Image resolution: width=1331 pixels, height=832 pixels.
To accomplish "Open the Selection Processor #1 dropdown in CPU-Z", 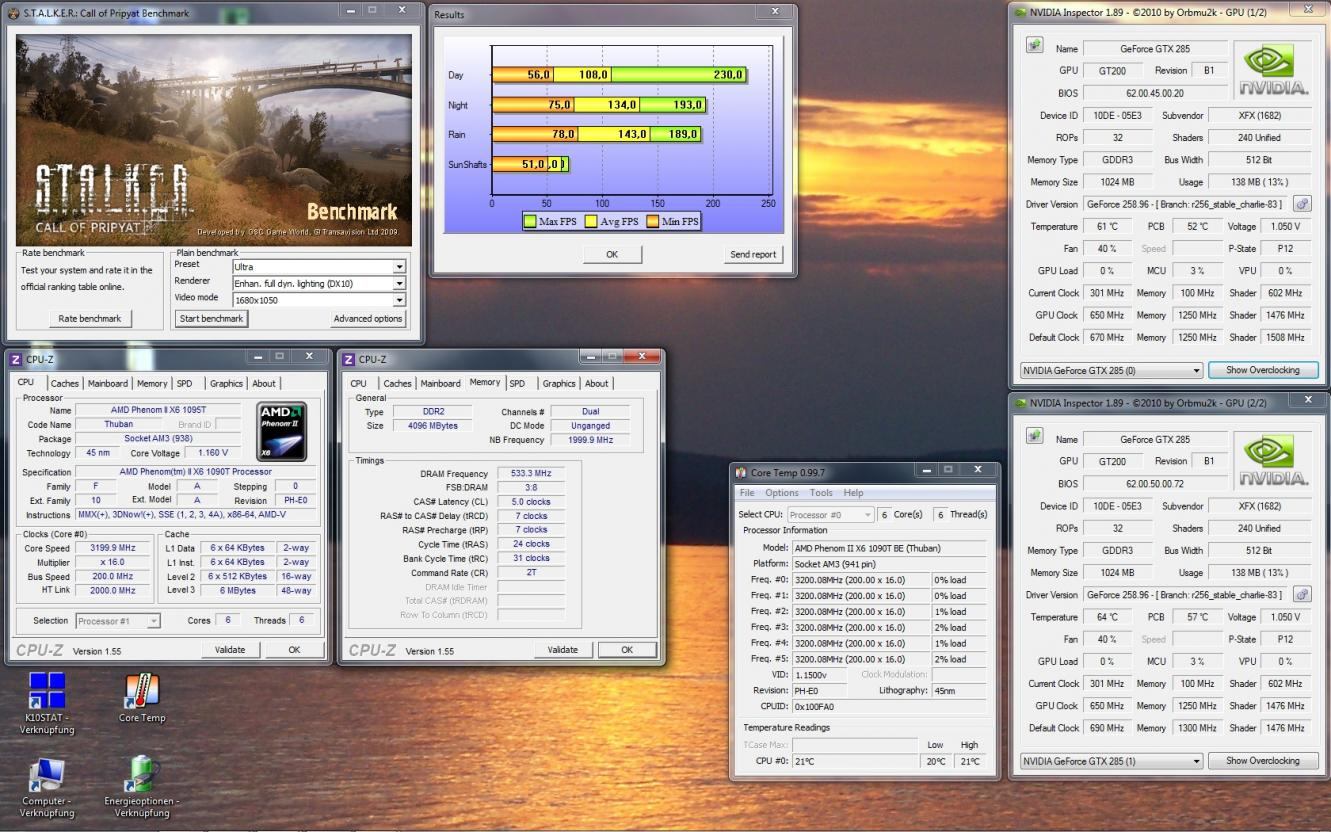I will pyautogui.click(x=118, y=621).
